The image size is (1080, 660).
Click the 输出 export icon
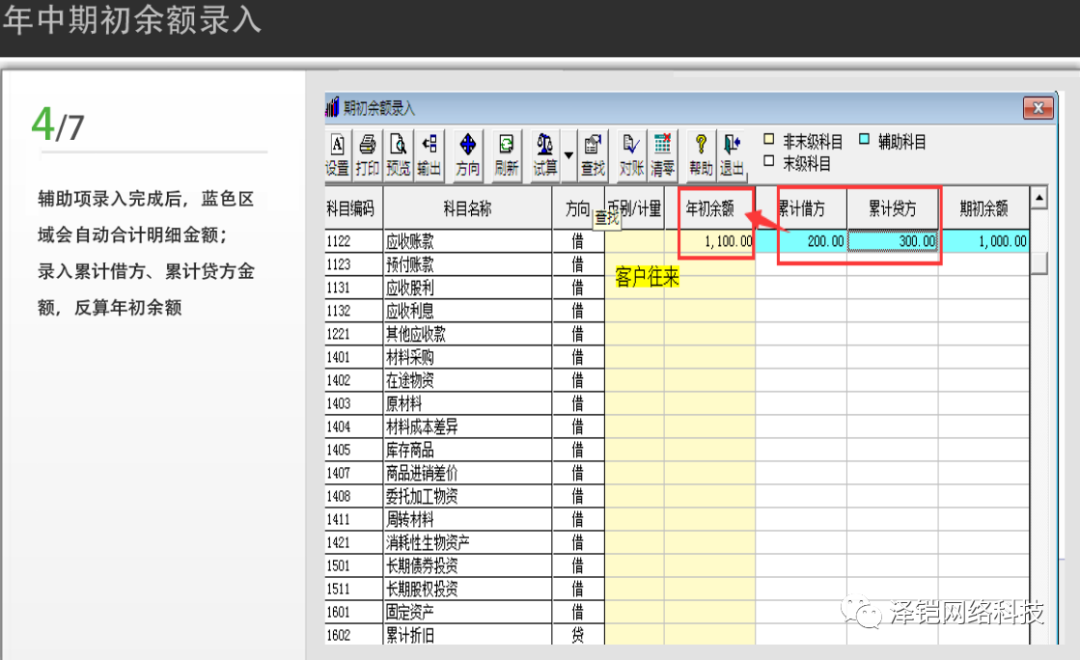tap(429, 155)
